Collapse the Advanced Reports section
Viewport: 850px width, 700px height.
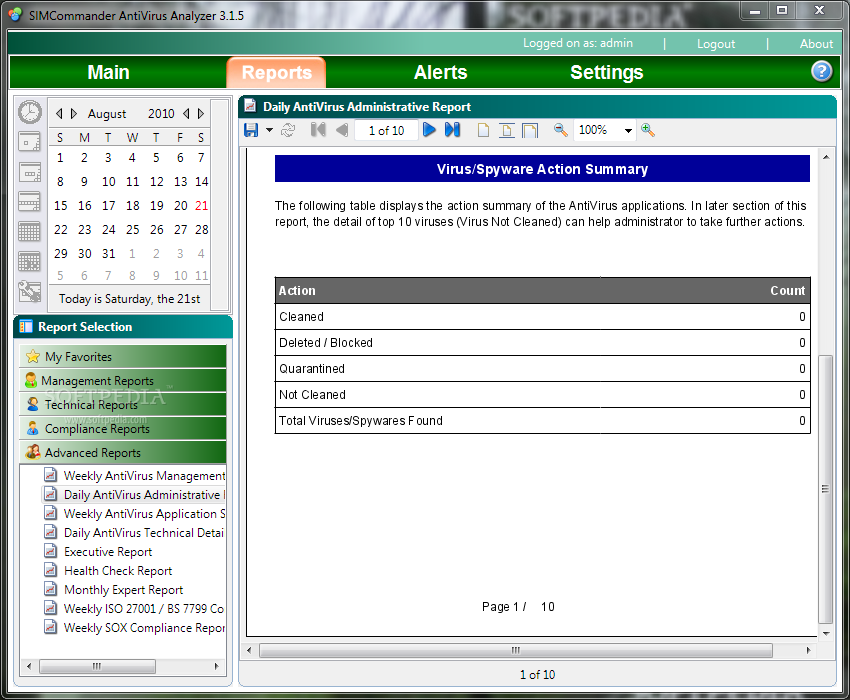click(x=123, y=452)
